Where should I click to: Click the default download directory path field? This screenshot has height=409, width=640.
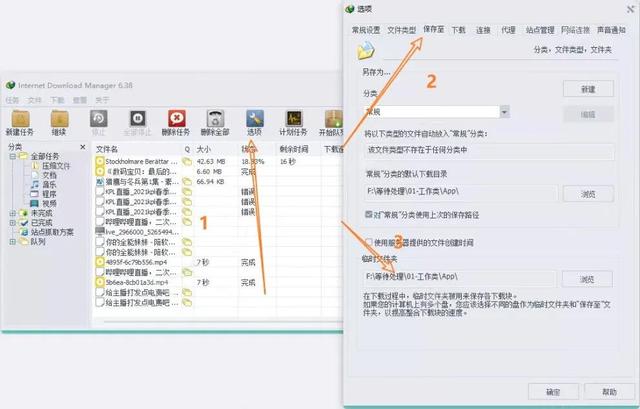pyautogui.click(x=460, y=192)
